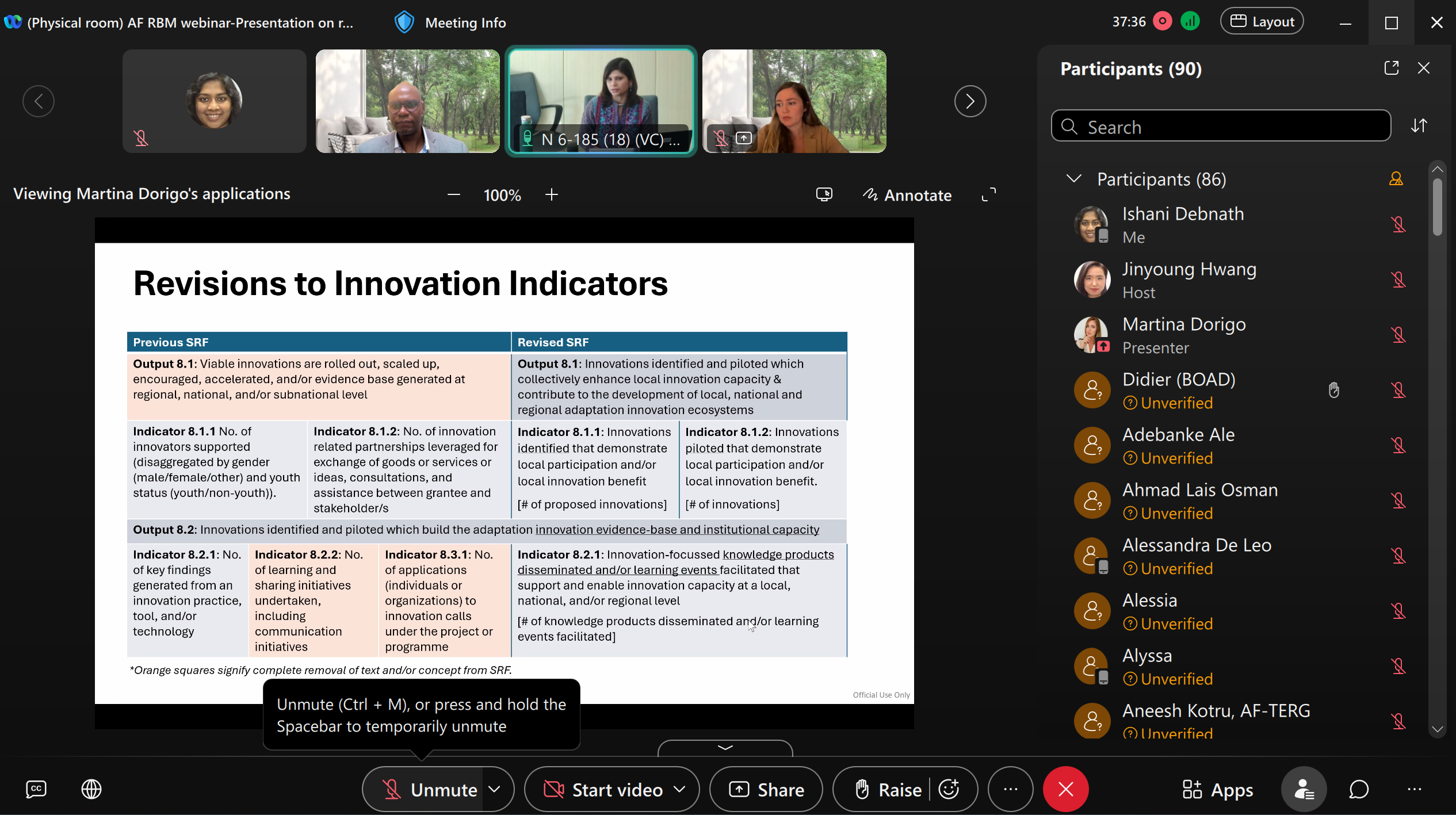This screenshot has width=1456, height=815.
Task: Open video options dropdown arrow
Action: click(x=680, y=789)
